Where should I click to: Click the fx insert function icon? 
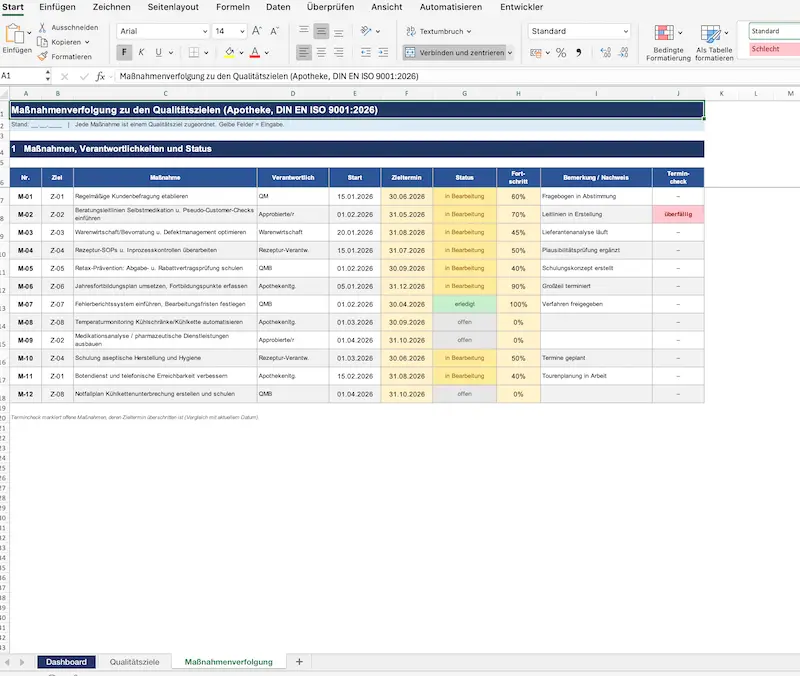click(x=101, y=77)
